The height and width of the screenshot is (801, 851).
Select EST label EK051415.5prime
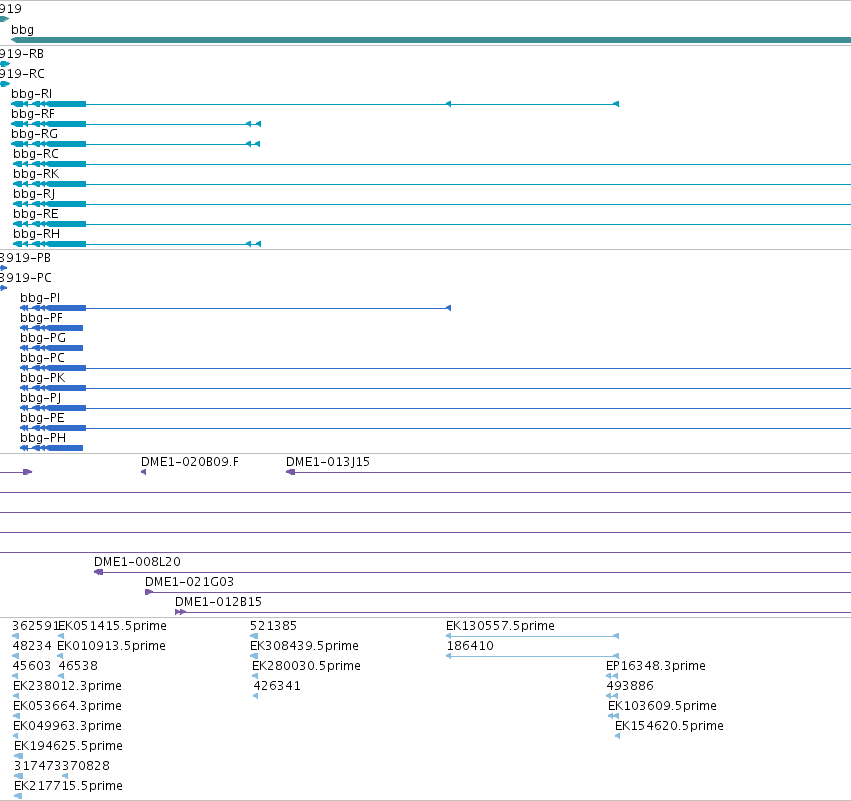coord(112,626)
